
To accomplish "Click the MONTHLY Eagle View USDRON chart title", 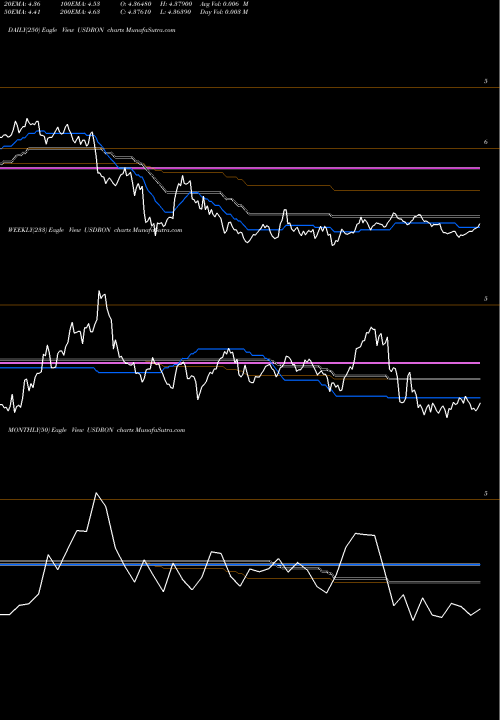I will 96,430.
